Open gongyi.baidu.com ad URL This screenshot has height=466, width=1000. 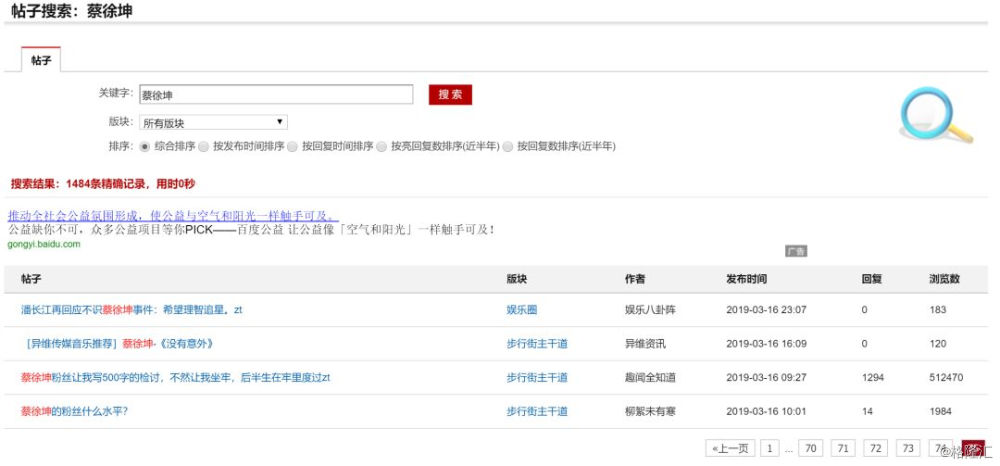click(x=44, y=244)
